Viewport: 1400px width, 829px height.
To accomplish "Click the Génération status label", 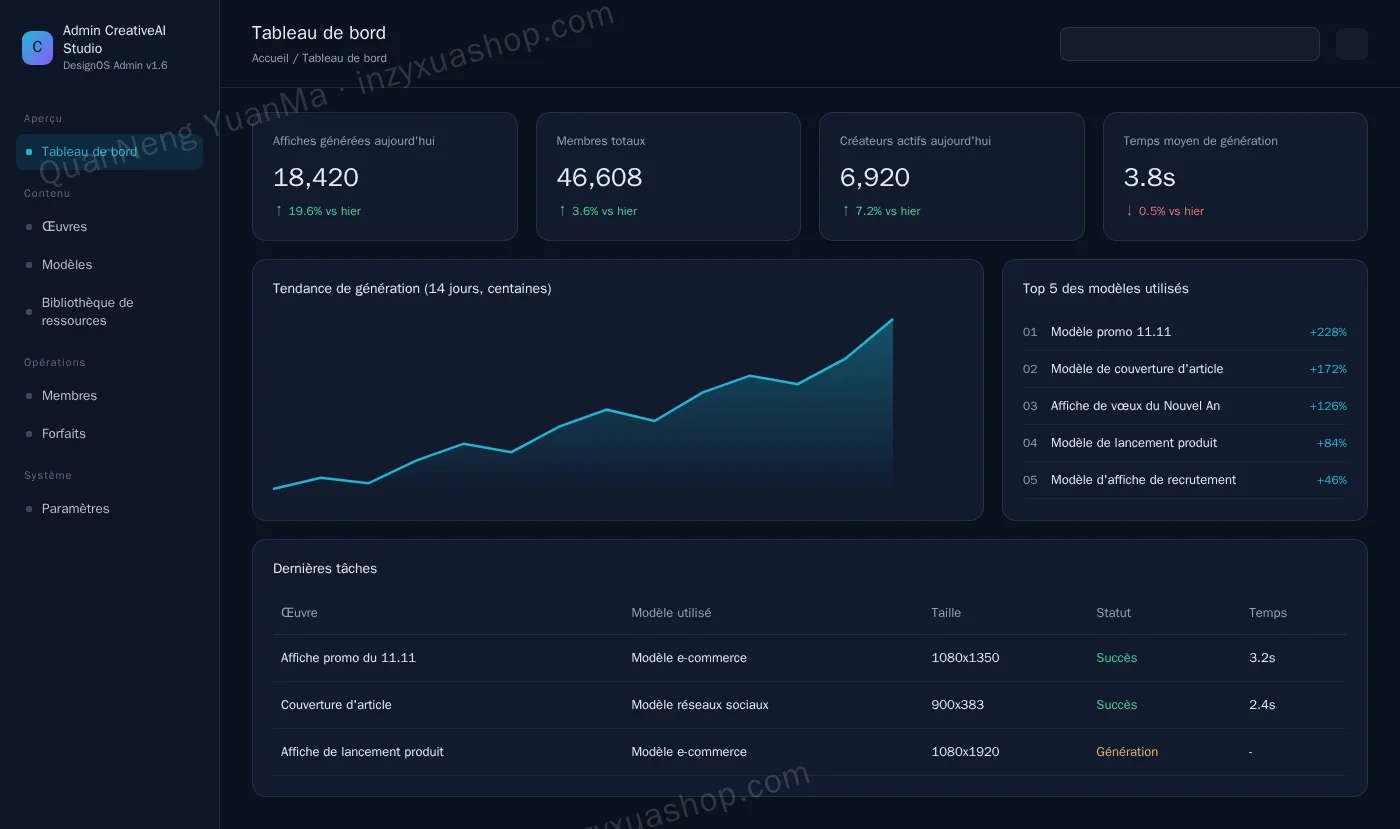I will pyautogui.click(x=1127, y=752).
